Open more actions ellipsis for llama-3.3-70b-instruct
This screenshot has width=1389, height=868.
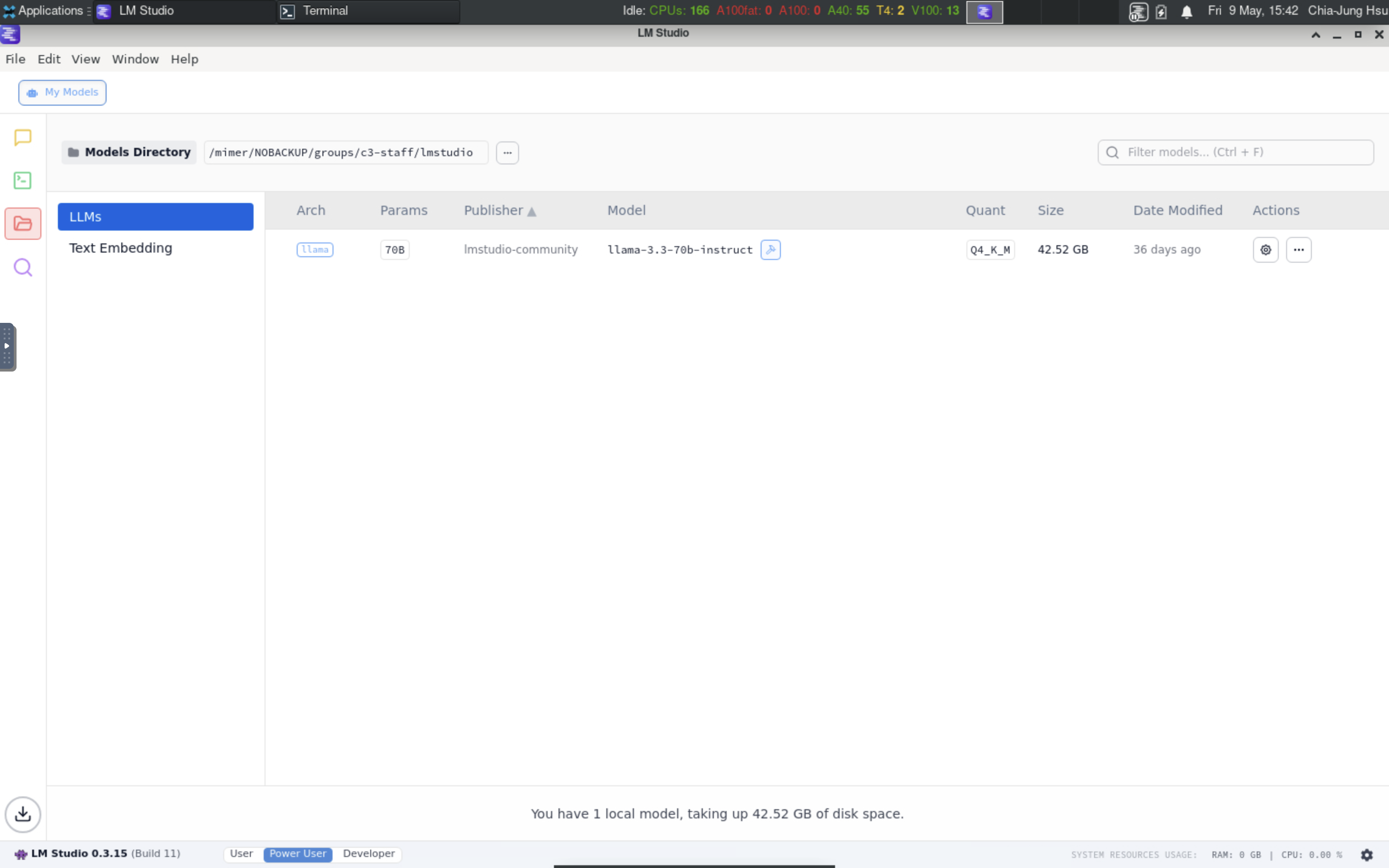[x=1299, y=249]
